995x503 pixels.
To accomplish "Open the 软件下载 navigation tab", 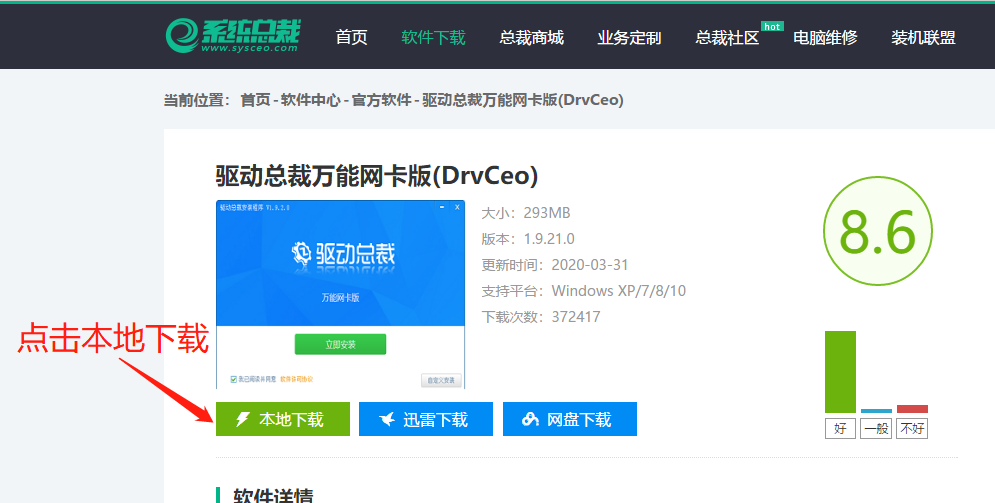I will [x=433, y=37].
